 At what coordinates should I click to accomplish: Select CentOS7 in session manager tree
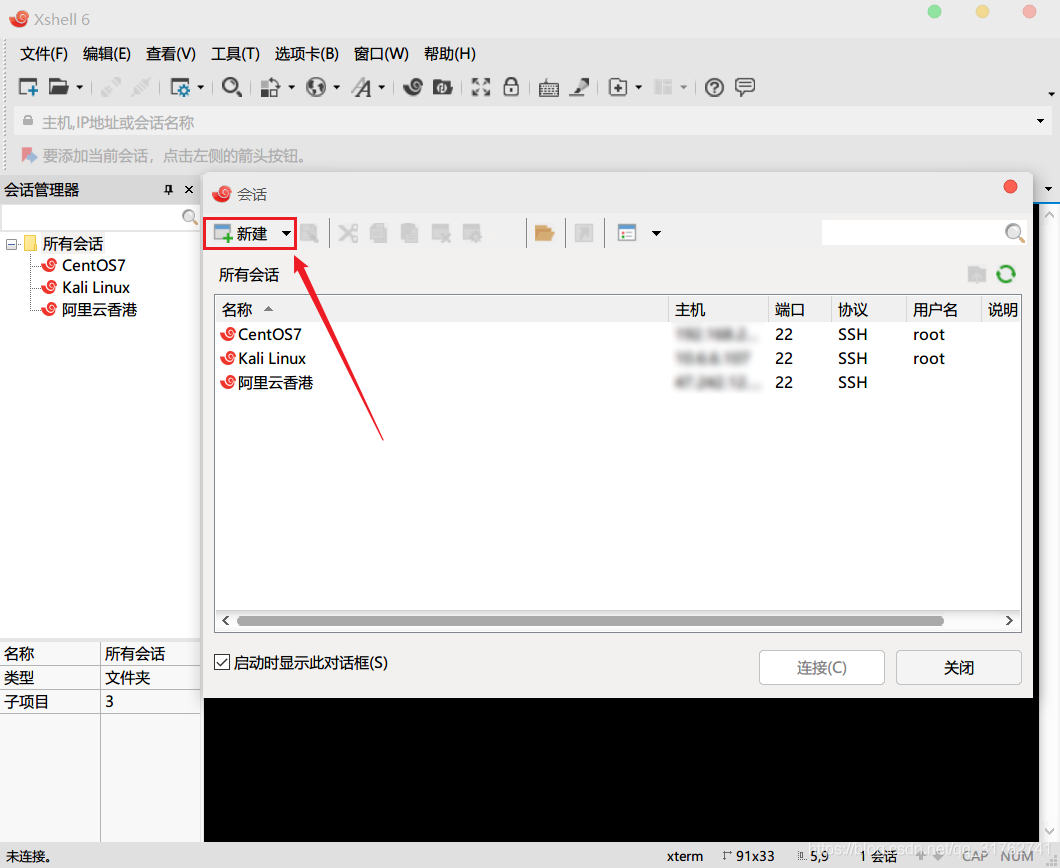pyautogui.click(x=93, y=266)
